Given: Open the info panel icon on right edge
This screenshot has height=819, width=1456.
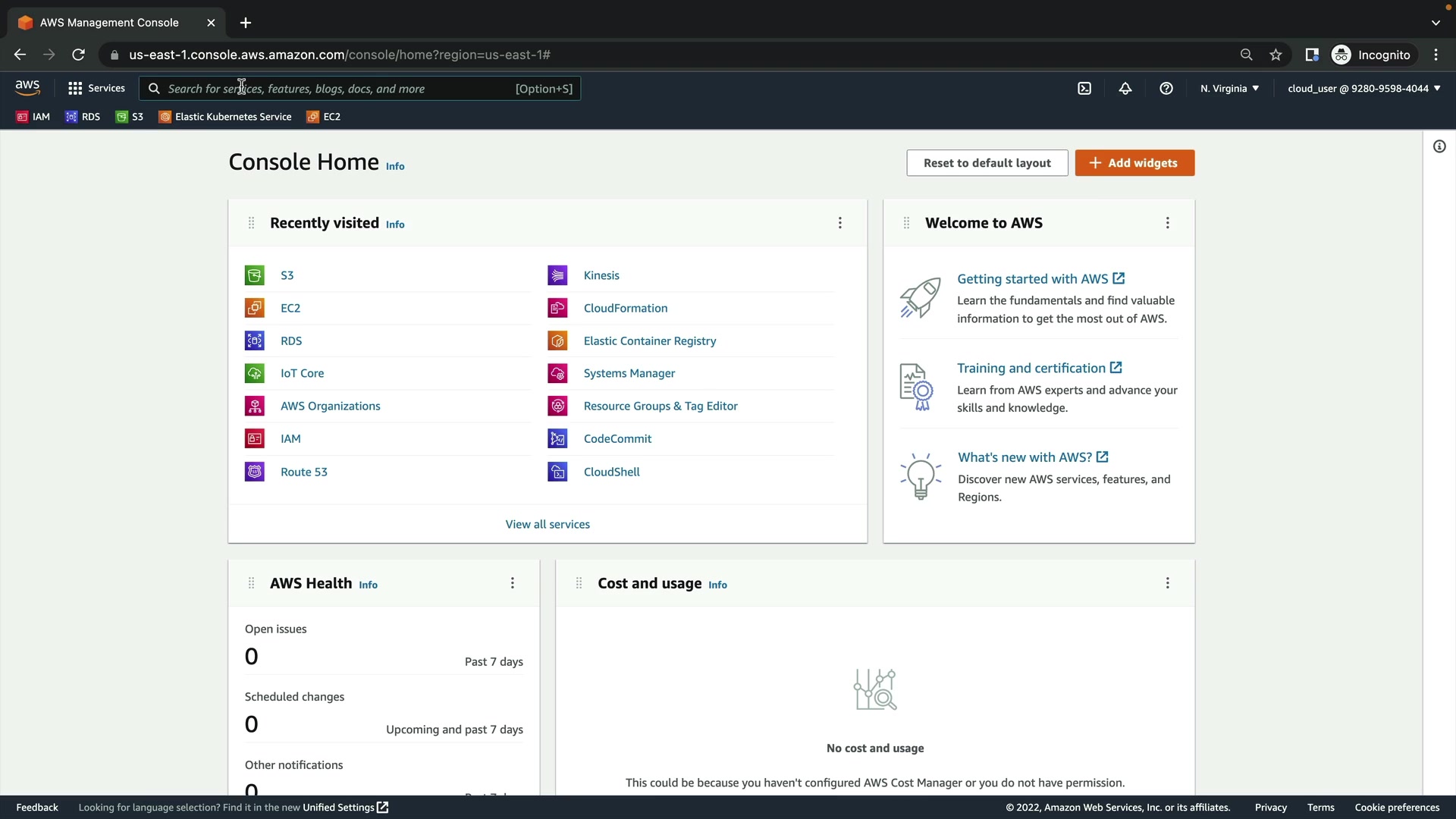Looking at the screenshot, I should point(1439,146).
